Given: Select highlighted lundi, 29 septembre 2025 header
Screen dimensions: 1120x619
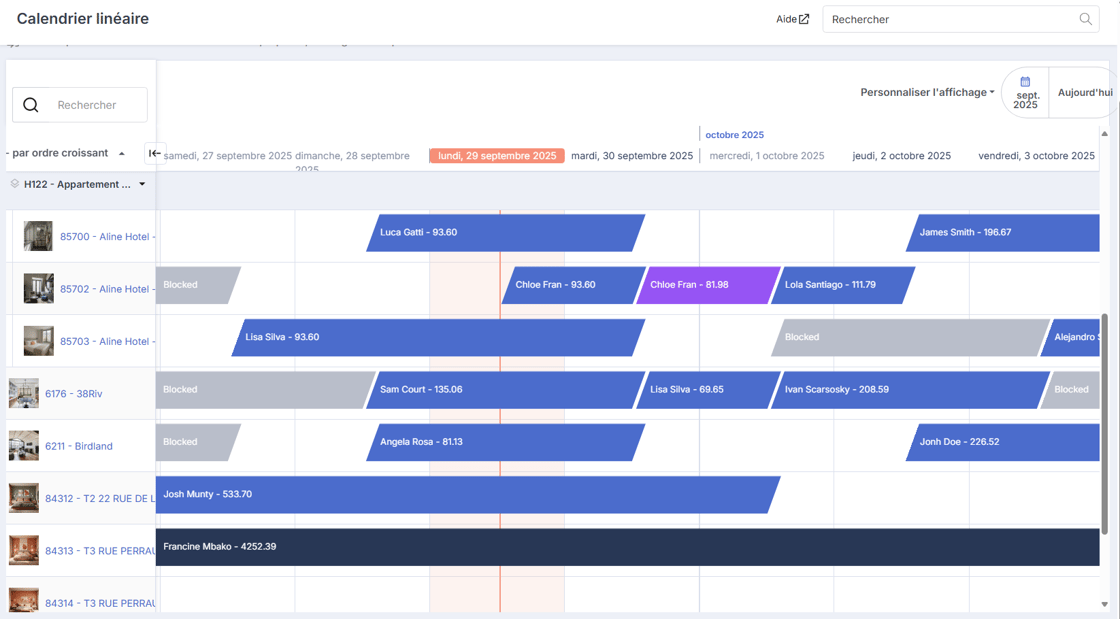Looking at the screenshot, I should pos(497,156).
